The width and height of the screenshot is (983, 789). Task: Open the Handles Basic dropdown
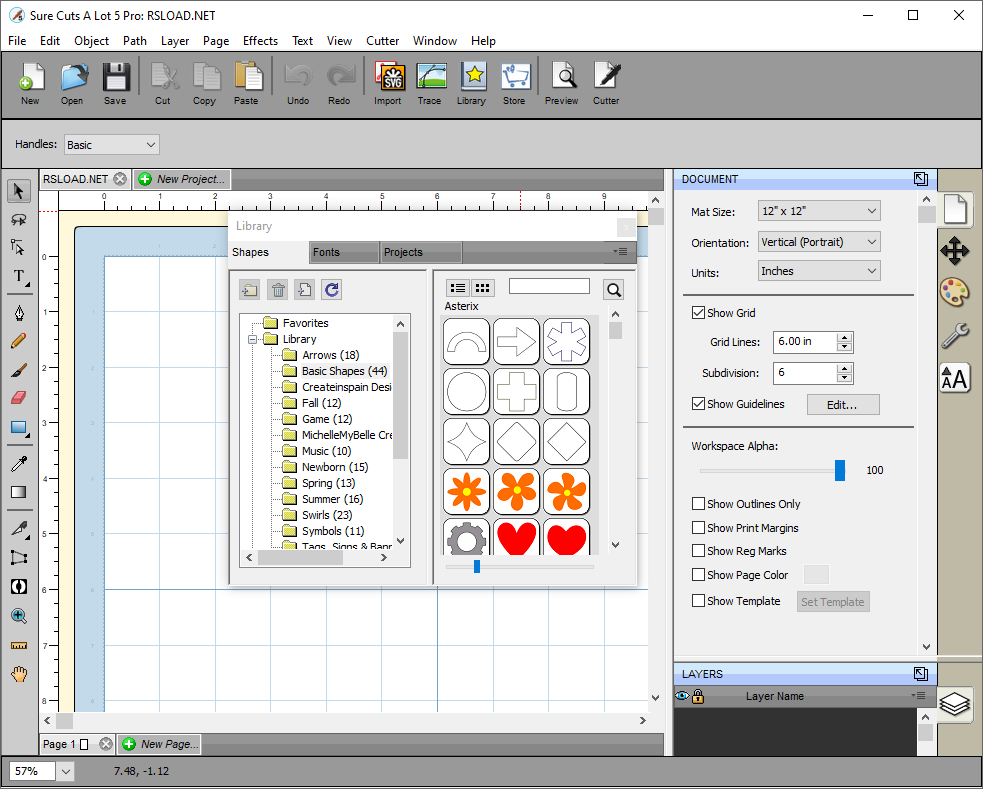[x=111, y=145]
